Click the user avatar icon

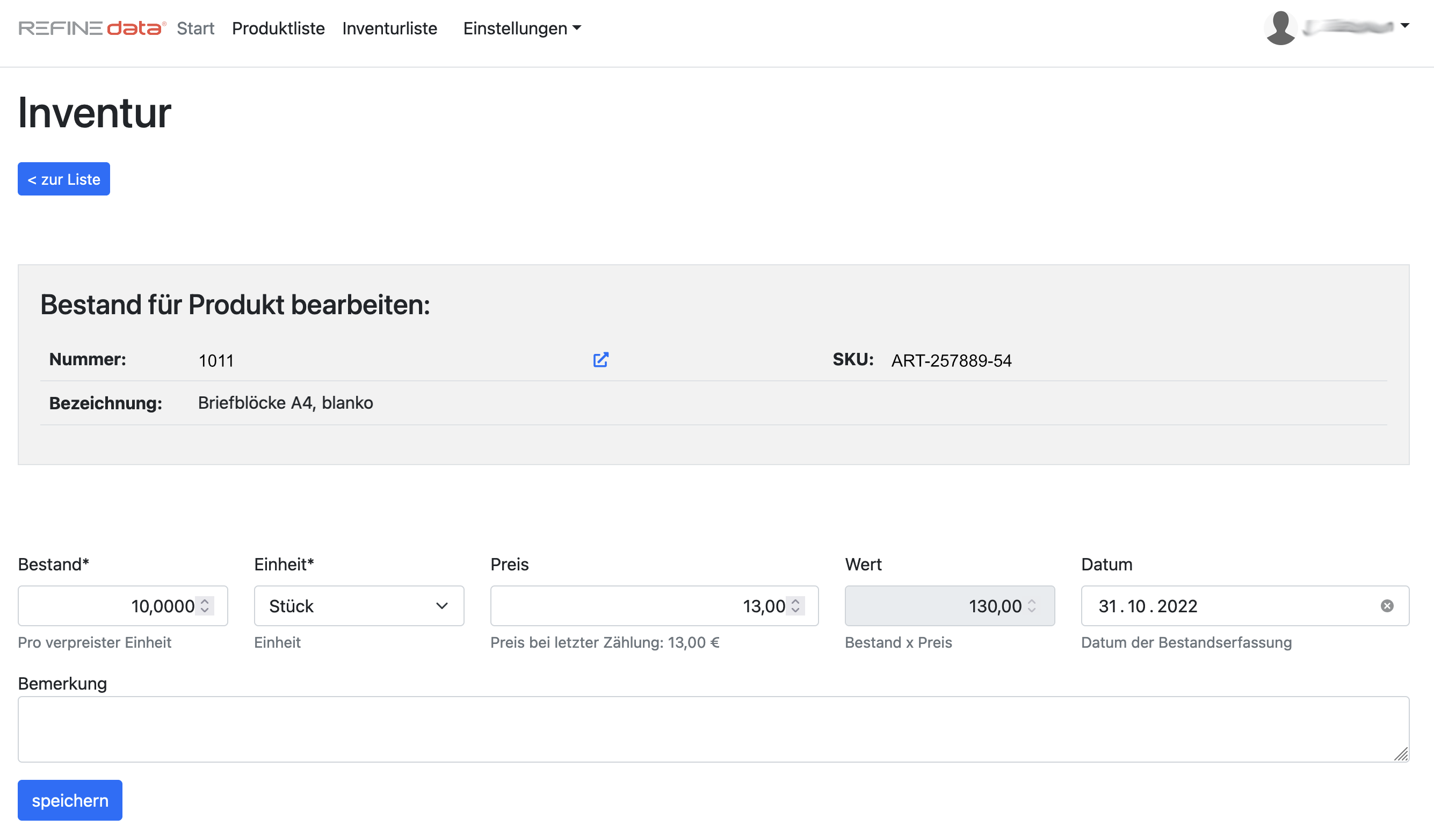coord(1280,27)
